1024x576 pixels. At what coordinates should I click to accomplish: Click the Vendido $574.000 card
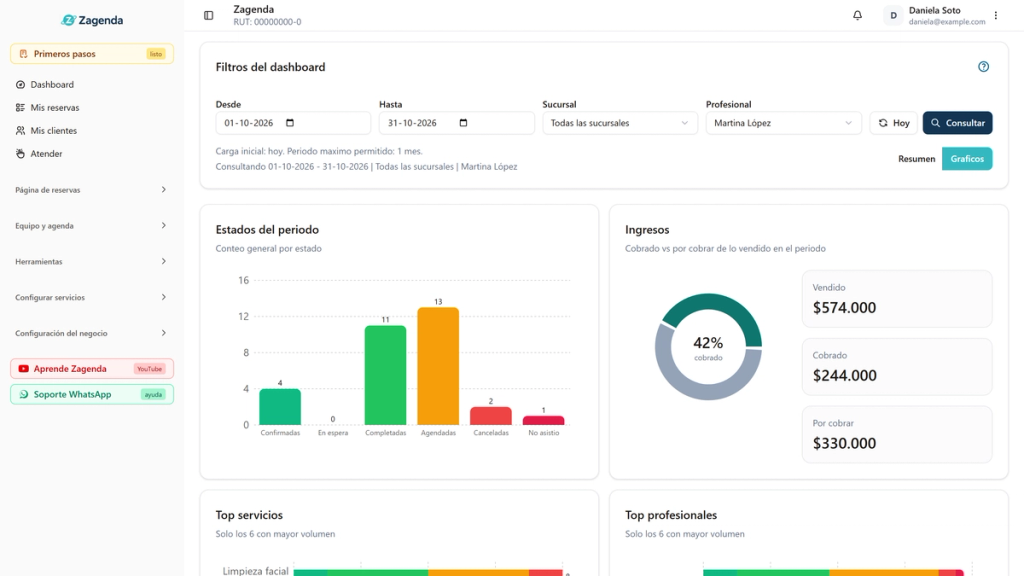pos(897,299)
